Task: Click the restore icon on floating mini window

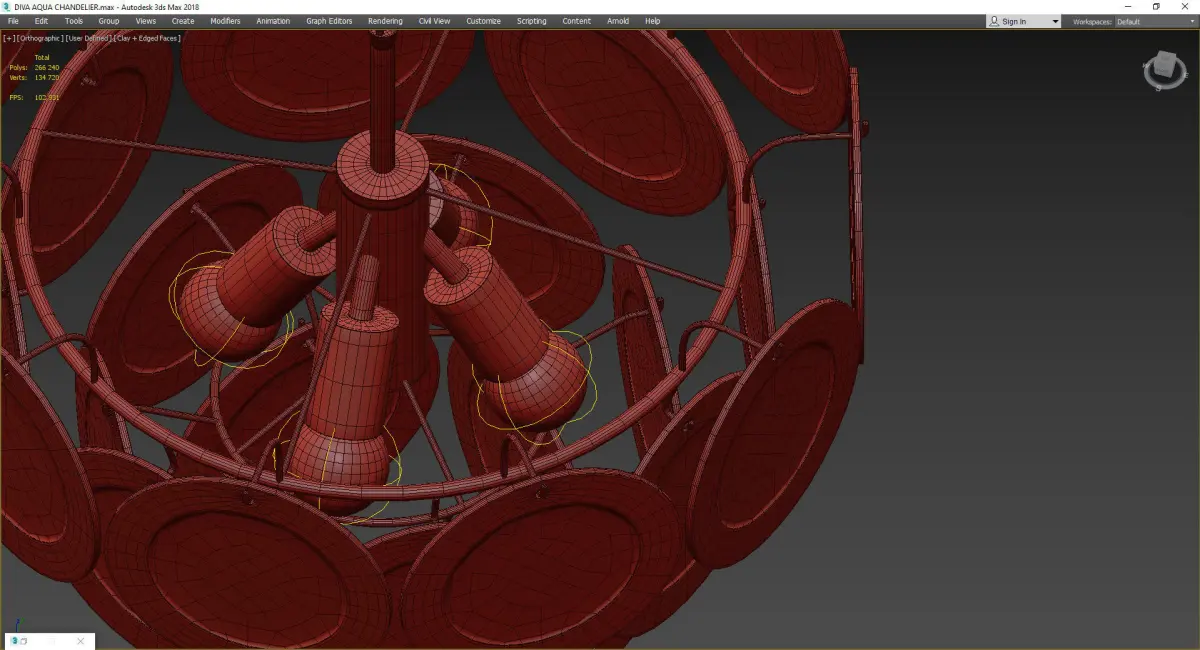Action: point(24,641)
